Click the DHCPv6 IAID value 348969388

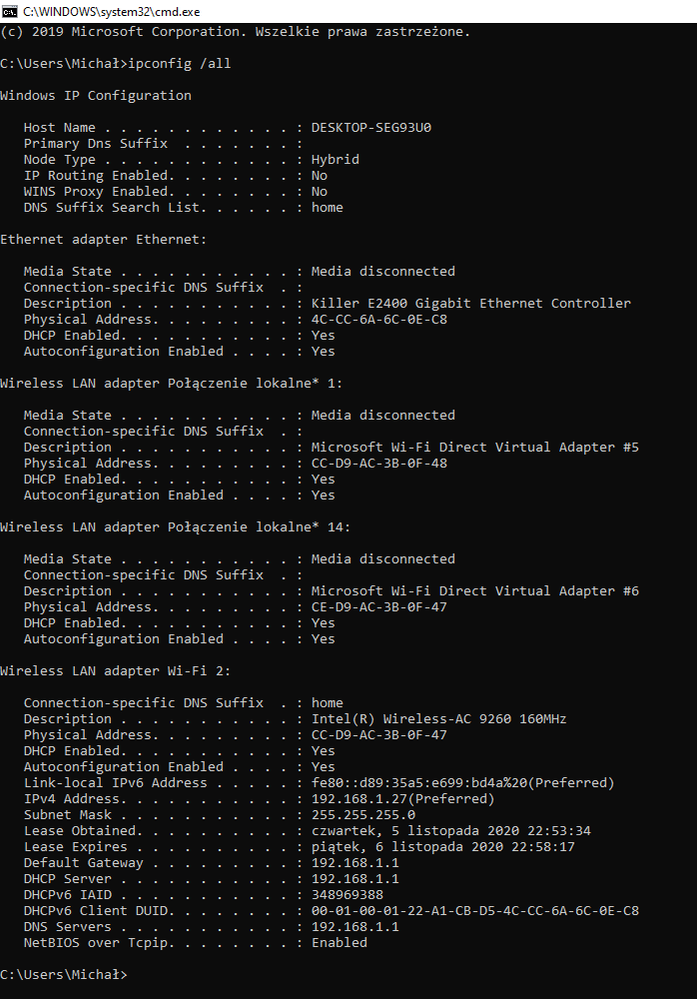[x=347, y=896]
